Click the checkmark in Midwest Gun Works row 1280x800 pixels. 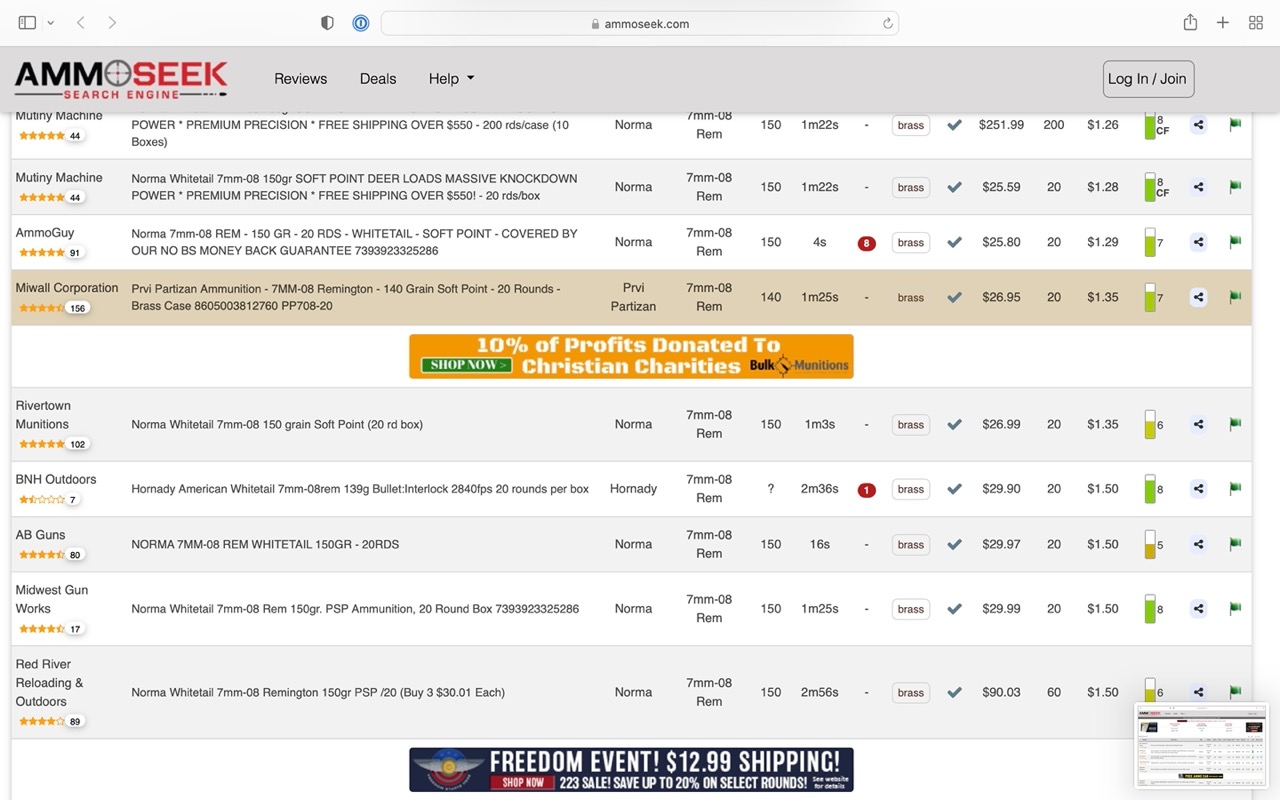pyautogui.click(x=955, y=608)
